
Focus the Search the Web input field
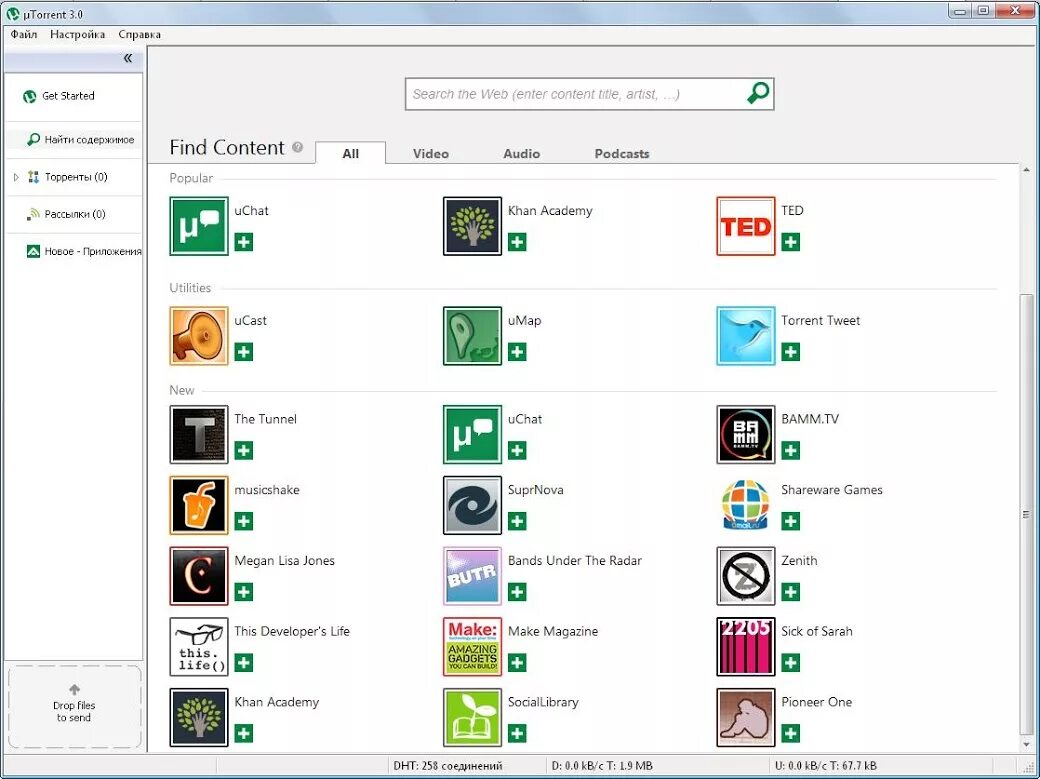pyautogui.click(x=576, y=94)
